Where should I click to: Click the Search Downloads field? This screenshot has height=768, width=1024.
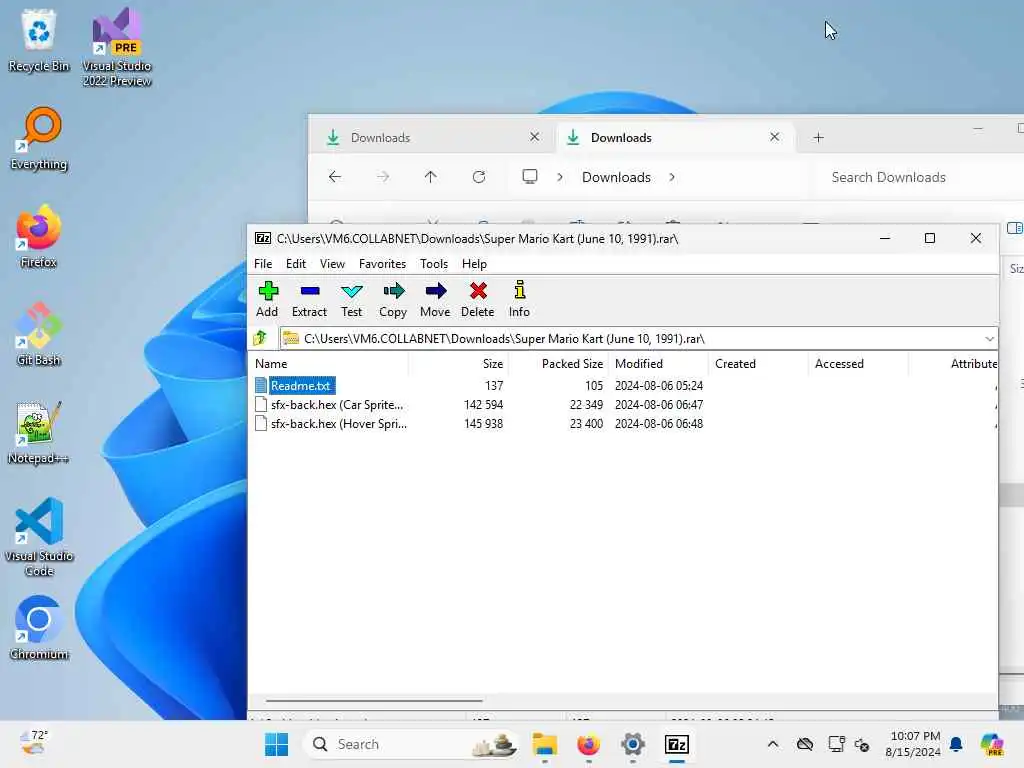(x=920, y=177)
